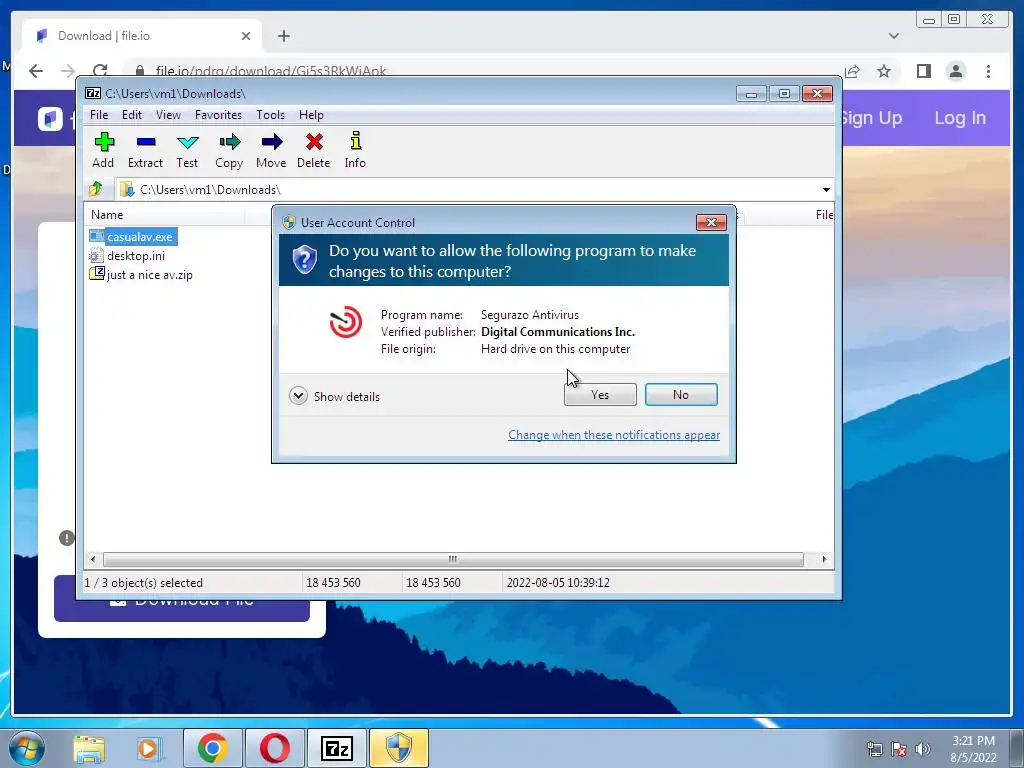Click Yes in User Account Control
The width and height of the screenshot is (1024, 768).
point(600,394)
